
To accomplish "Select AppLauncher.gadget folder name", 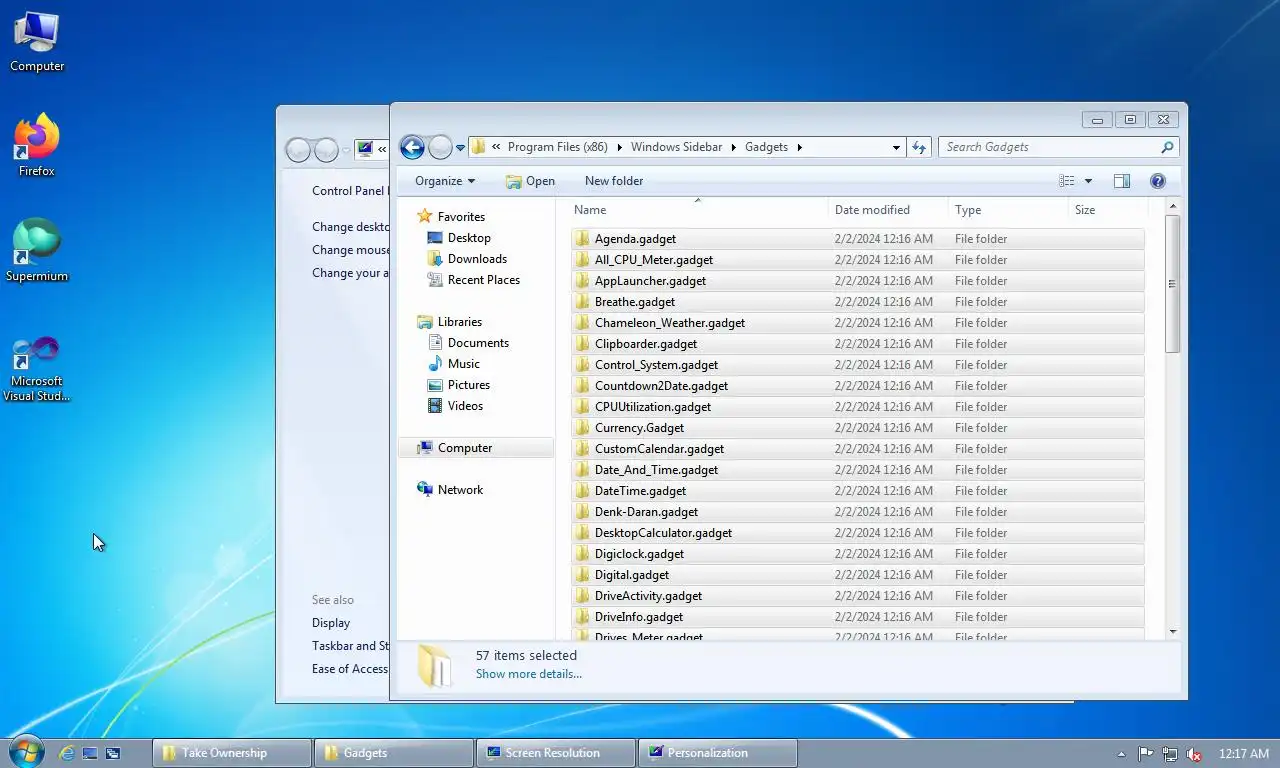I will [650, 281].
